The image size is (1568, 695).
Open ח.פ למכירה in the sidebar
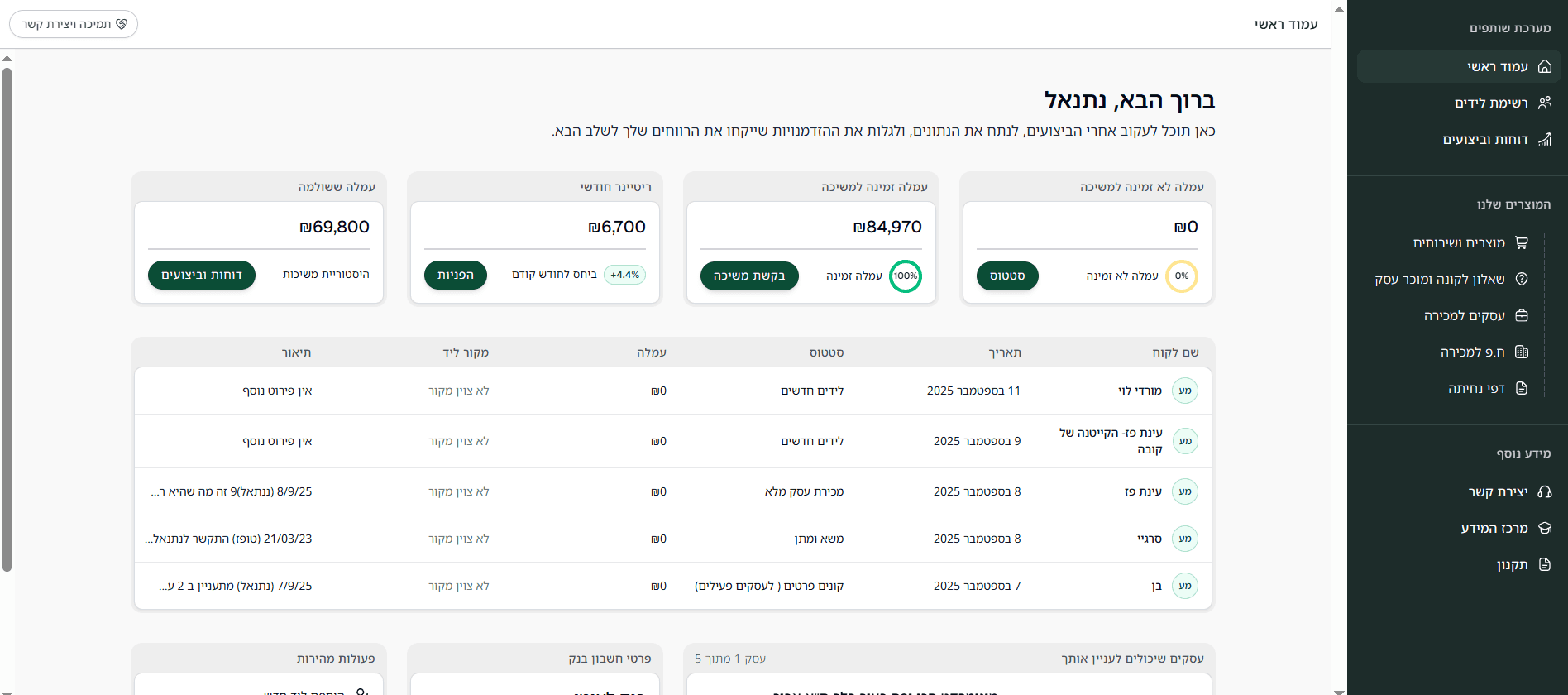[1472, 352]
